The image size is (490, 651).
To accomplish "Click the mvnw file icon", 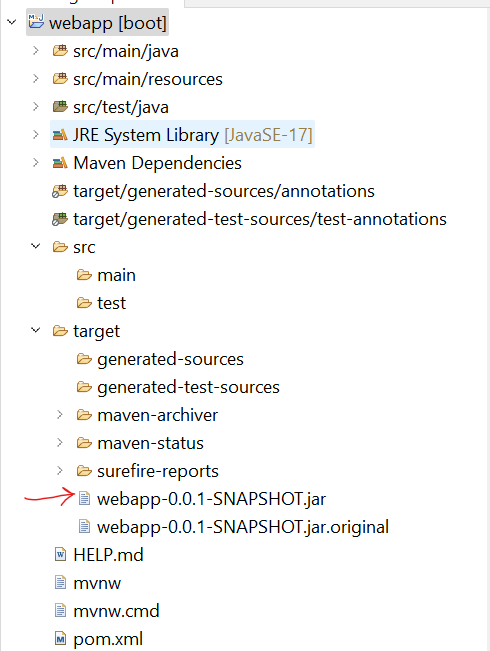I will (x=61, y=582).
